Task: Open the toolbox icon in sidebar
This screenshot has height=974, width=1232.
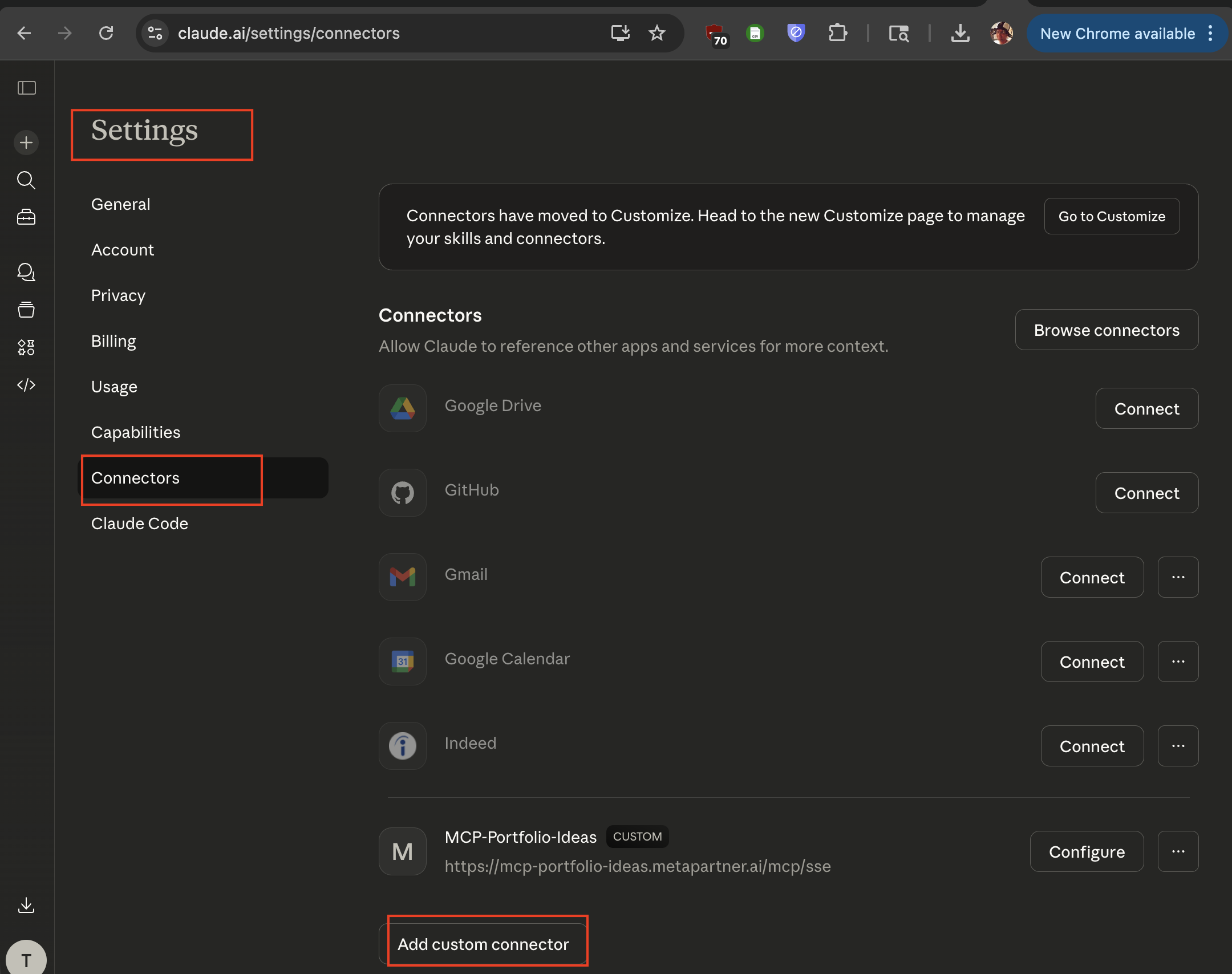Action: pyautogui.click(x=26, y=217)
